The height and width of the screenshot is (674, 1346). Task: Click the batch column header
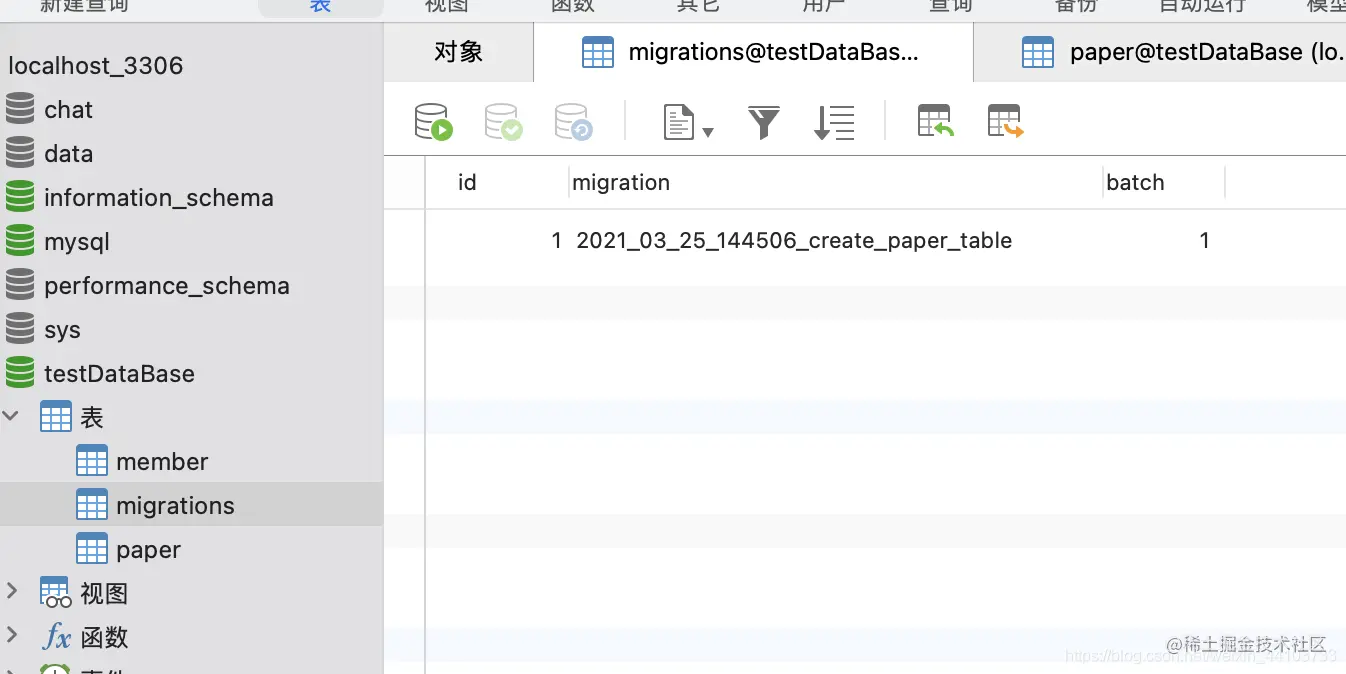pos(1164,182)
